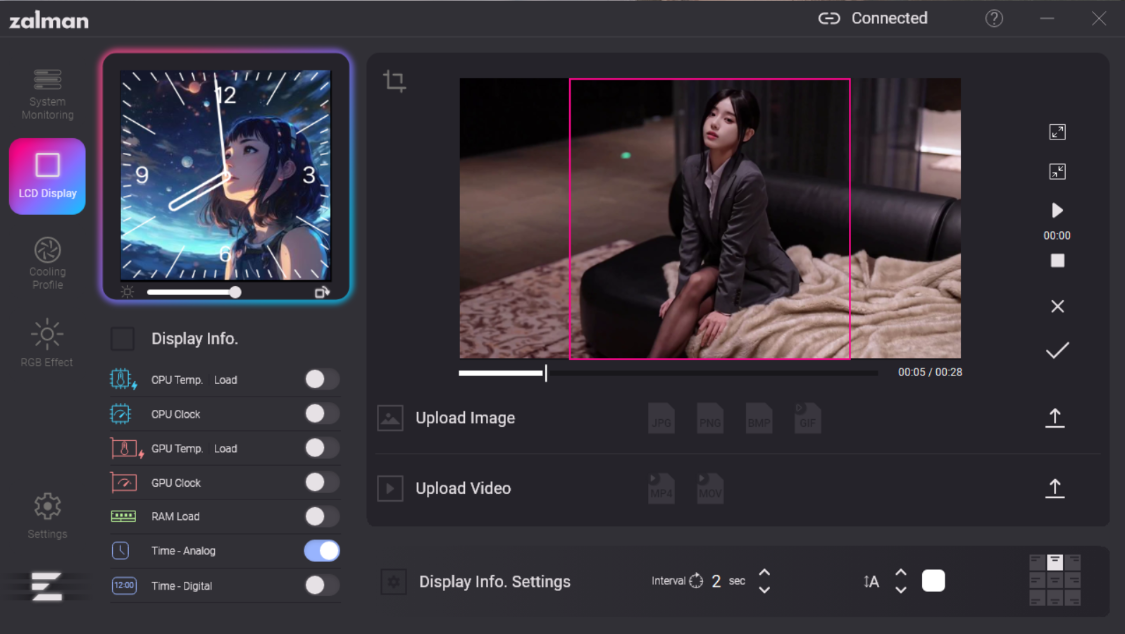Click the interval timer icon
The width and height of the screenshot is (1125, 634).
click(696, 581)
